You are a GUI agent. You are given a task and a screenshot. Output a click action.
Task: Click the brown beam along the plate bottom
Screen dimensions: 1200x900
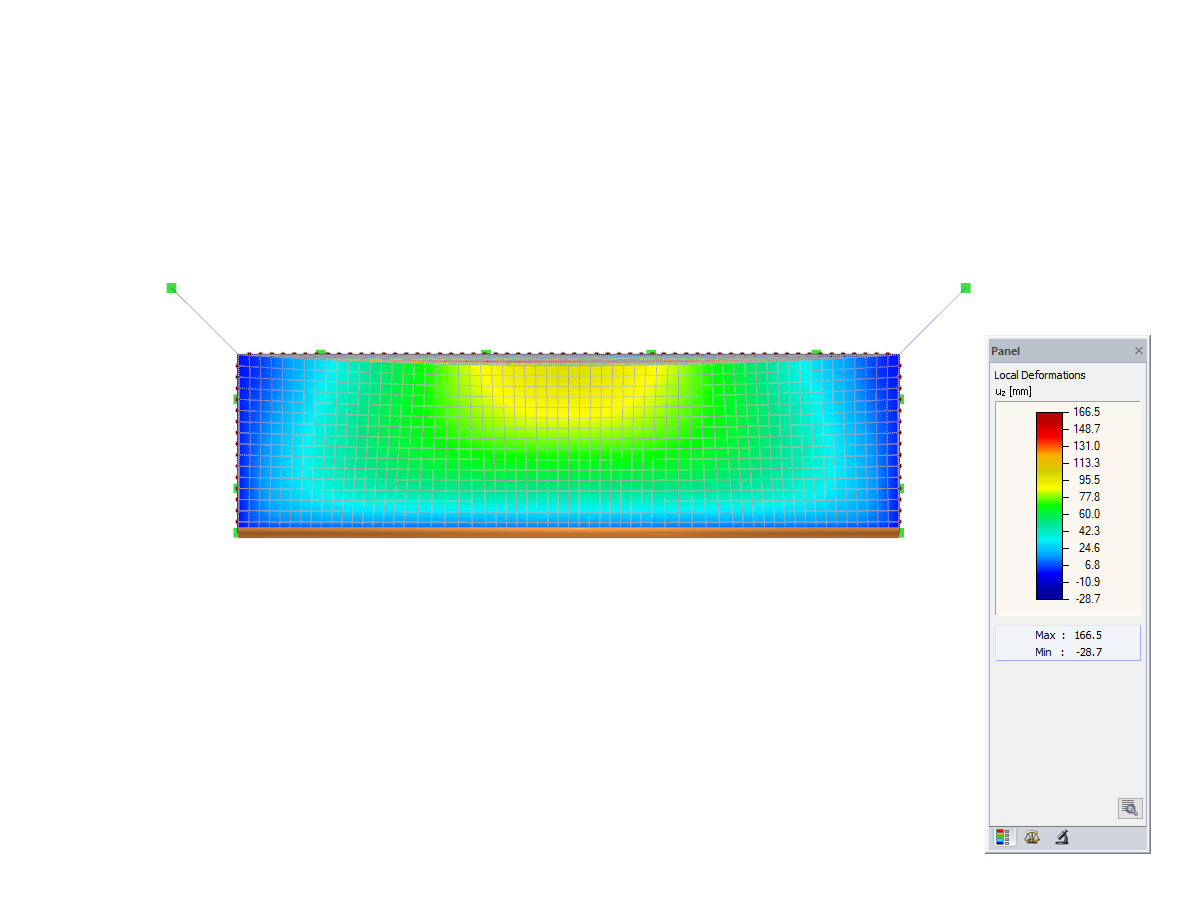point(568,534)
